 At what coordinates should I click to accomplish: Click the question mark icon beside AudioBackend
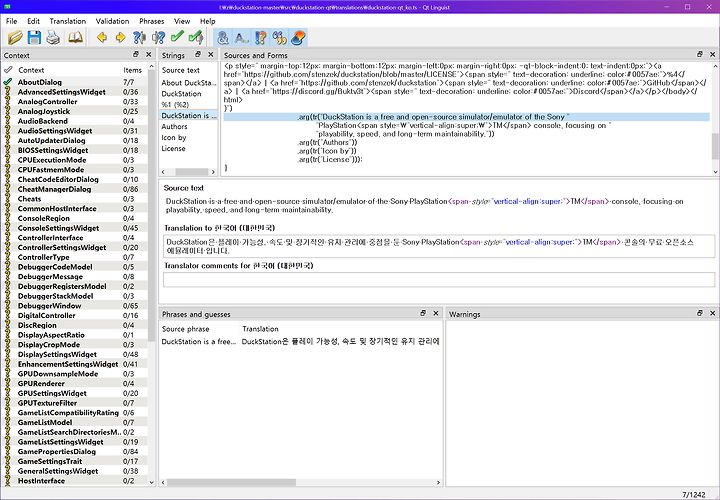7,121
